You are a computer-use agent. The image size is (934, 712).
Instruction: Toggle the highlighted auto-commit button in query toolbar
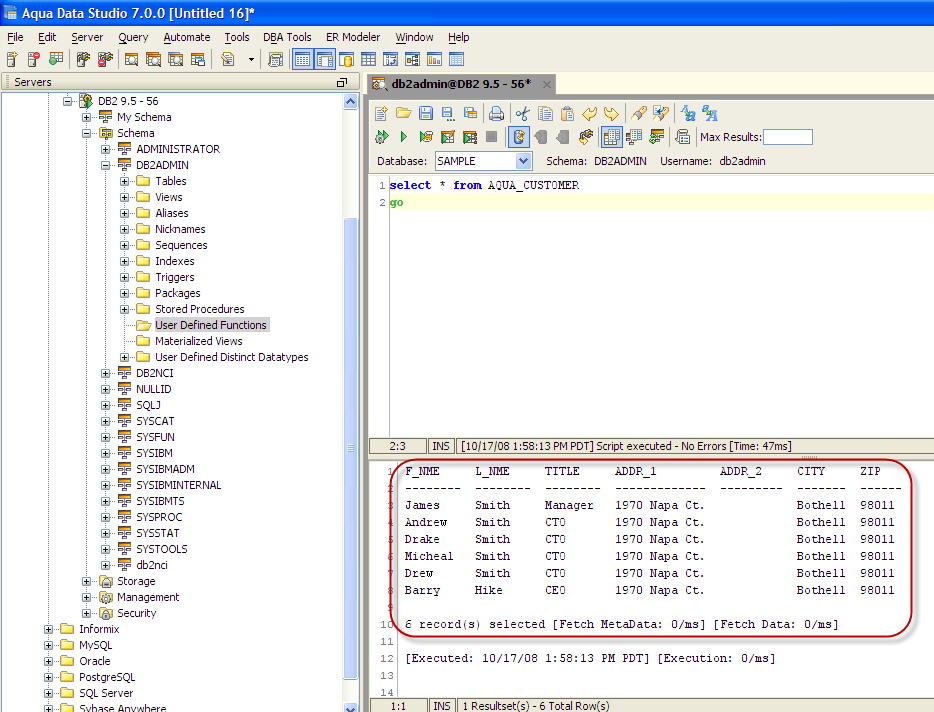[519, 137]
